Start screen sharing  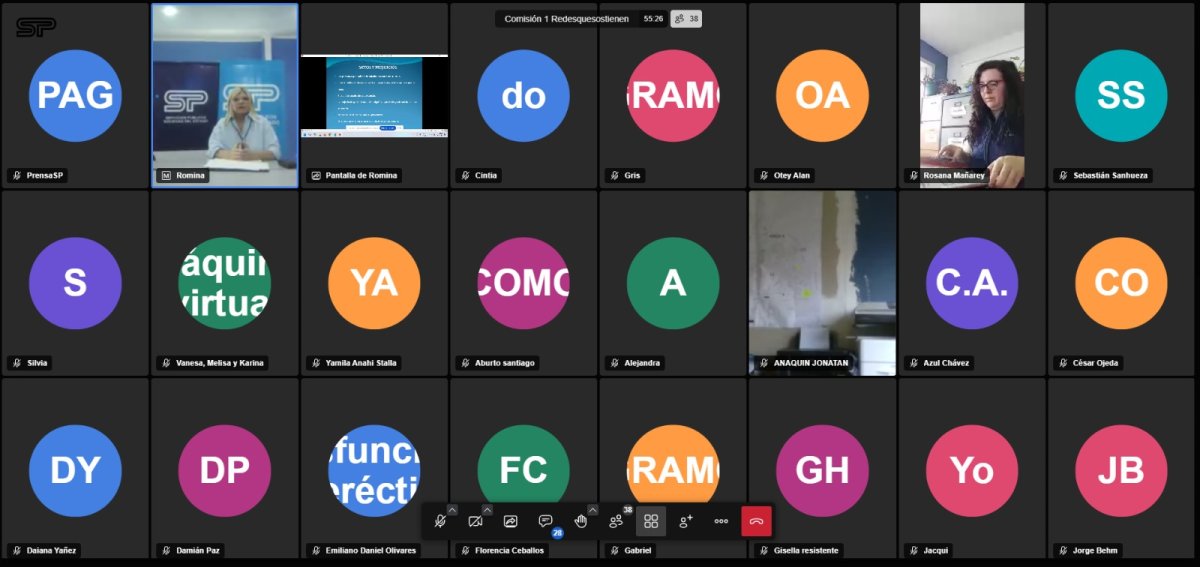tap(510, 521)
